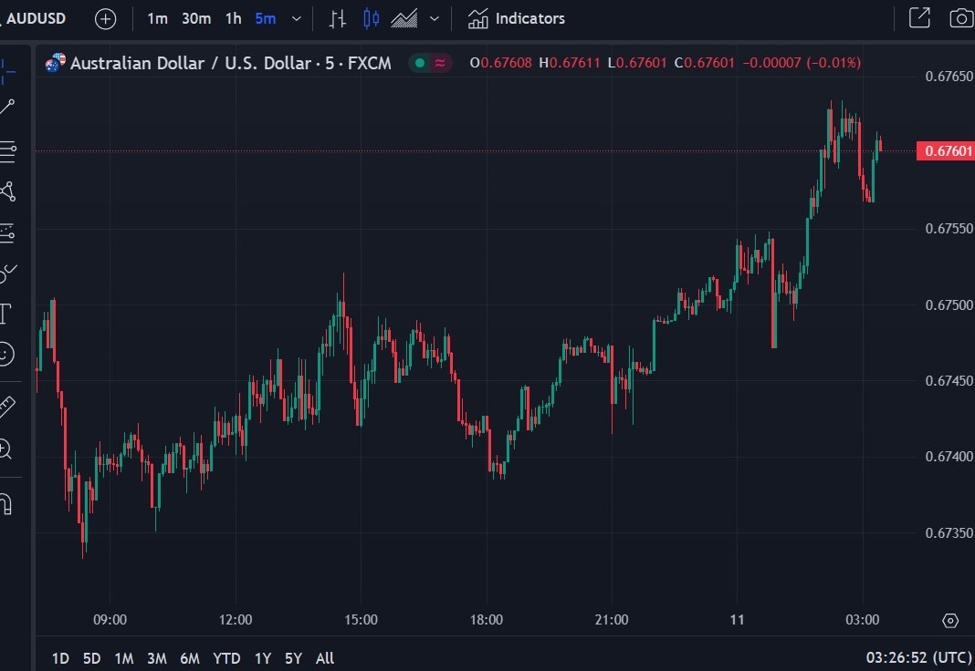Switch to the 30m timeframe
This screenshot has height=671, width=975.
[196, 18]
